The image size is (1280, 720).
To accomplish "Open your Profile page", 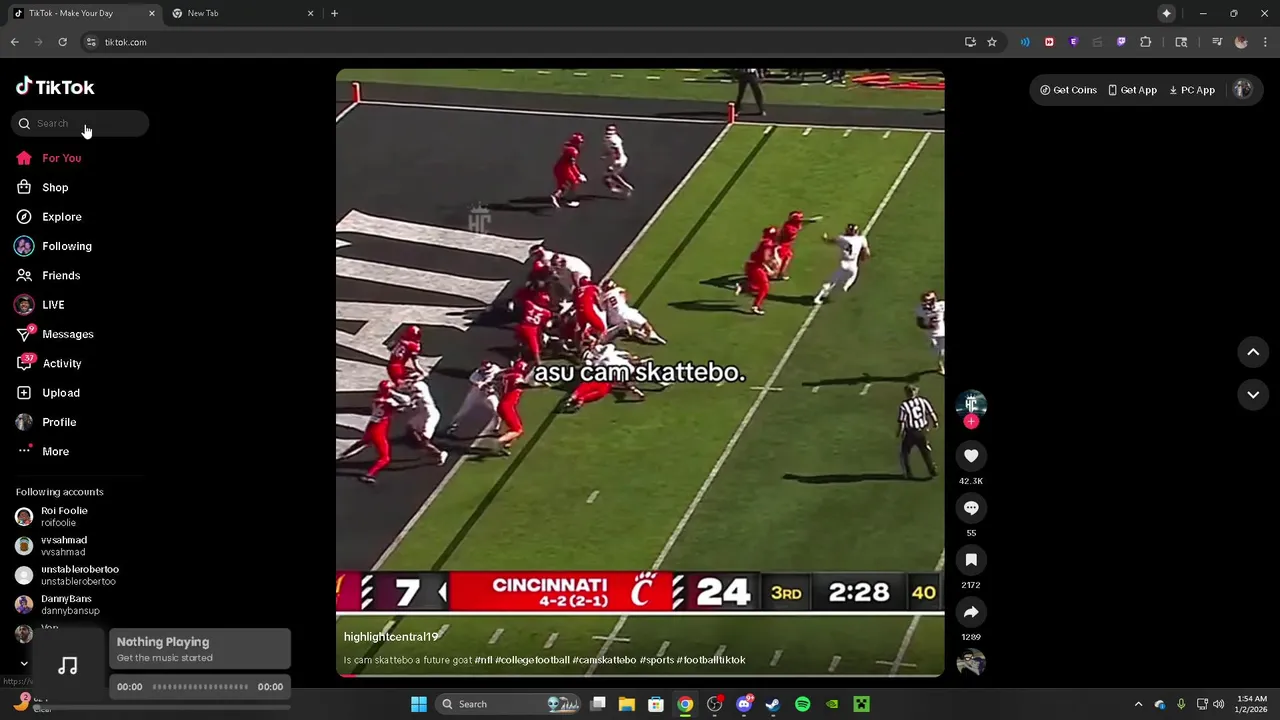I will coord(45,422).
